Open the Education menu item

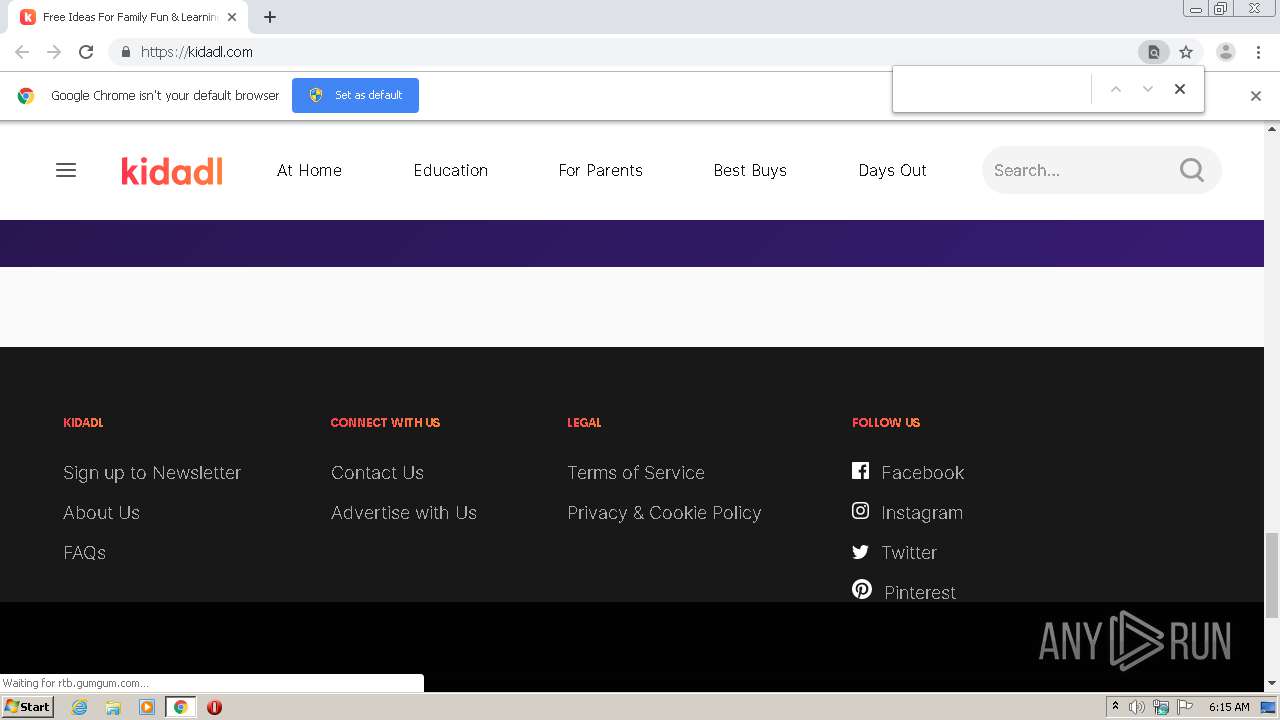(451, 170)
